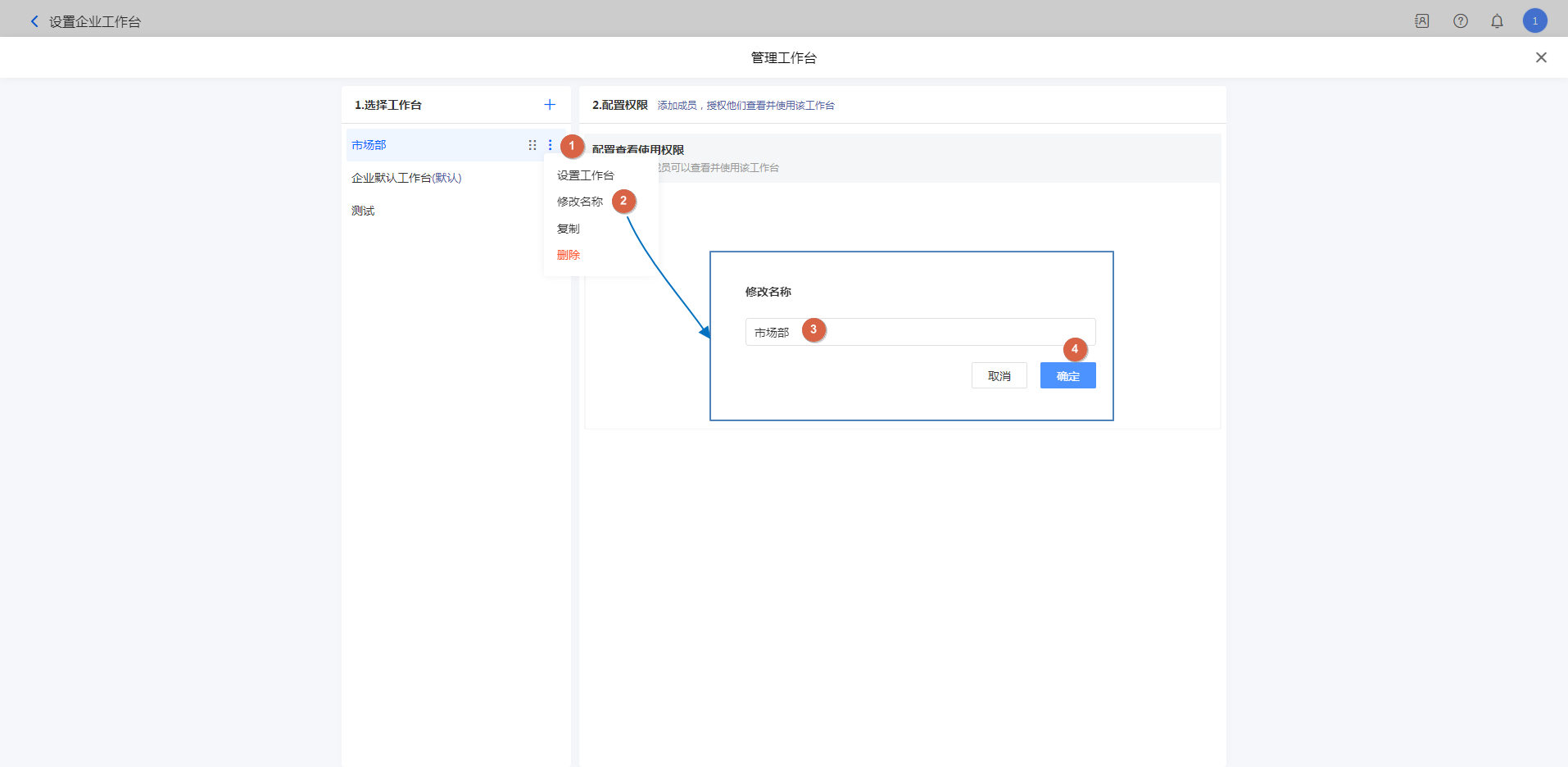Open the three-dot menu for 市场部
Image resolution: width=1568 pixels, height=767 pixels.
(x=550, y=145)
